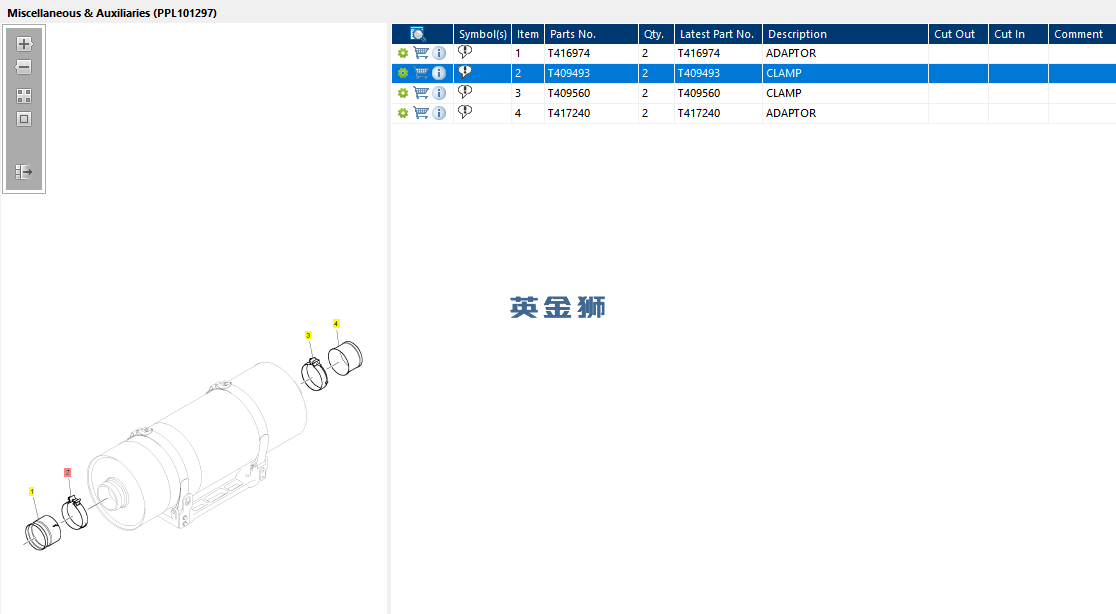Select highlighted callout 2 on the diagram
This screenshot has width=1116, height=614.
point(68,472)
